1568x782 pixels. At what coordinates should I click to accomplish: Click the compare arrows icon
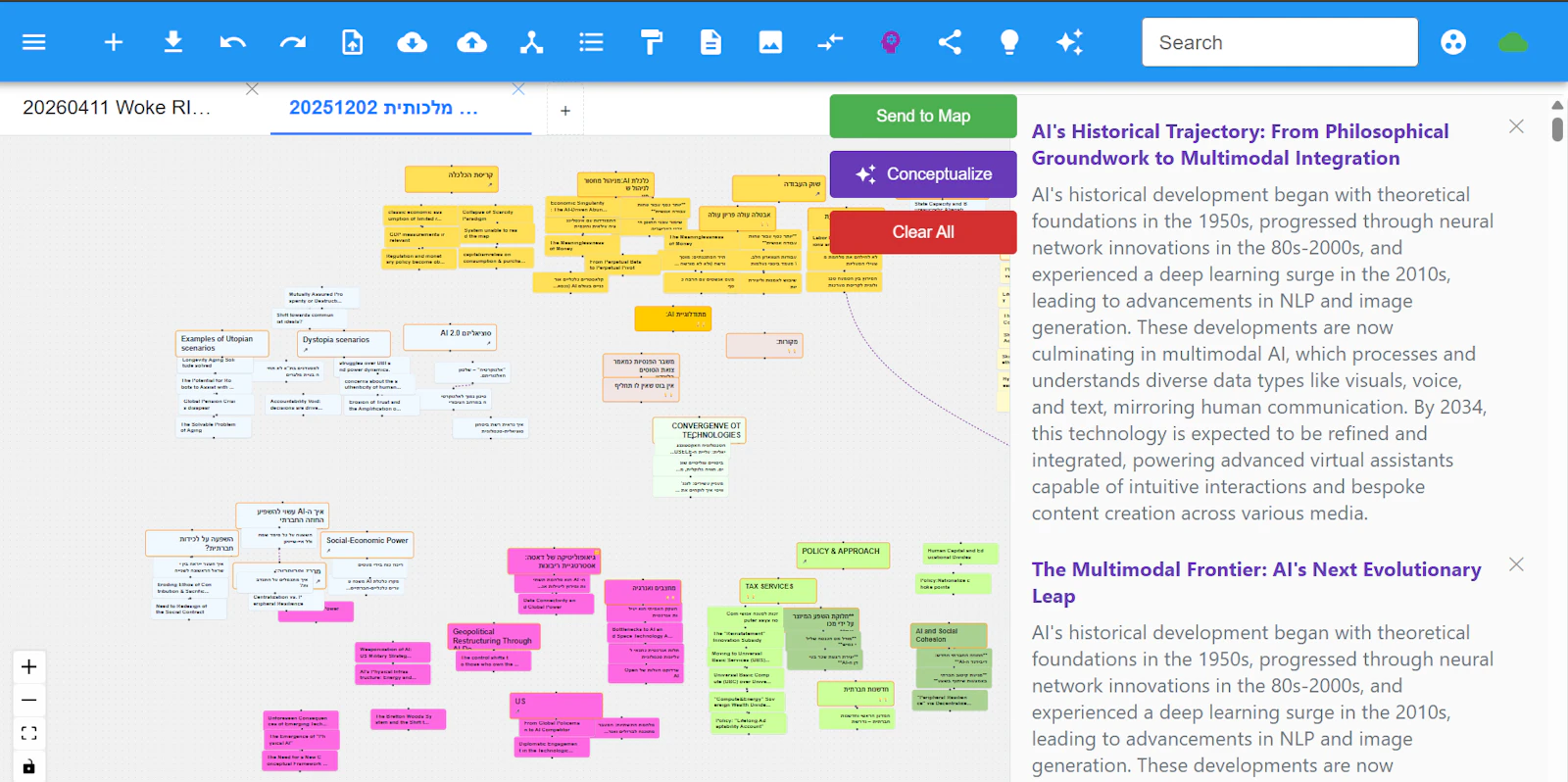[831, 42]
